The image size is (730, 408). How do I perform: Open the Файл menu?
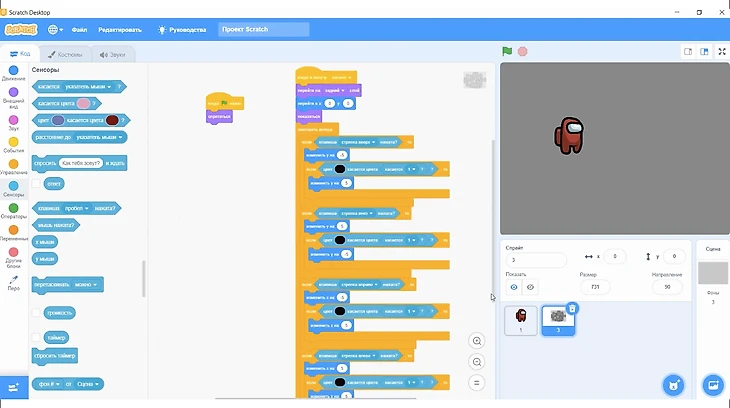click(79, 29)
